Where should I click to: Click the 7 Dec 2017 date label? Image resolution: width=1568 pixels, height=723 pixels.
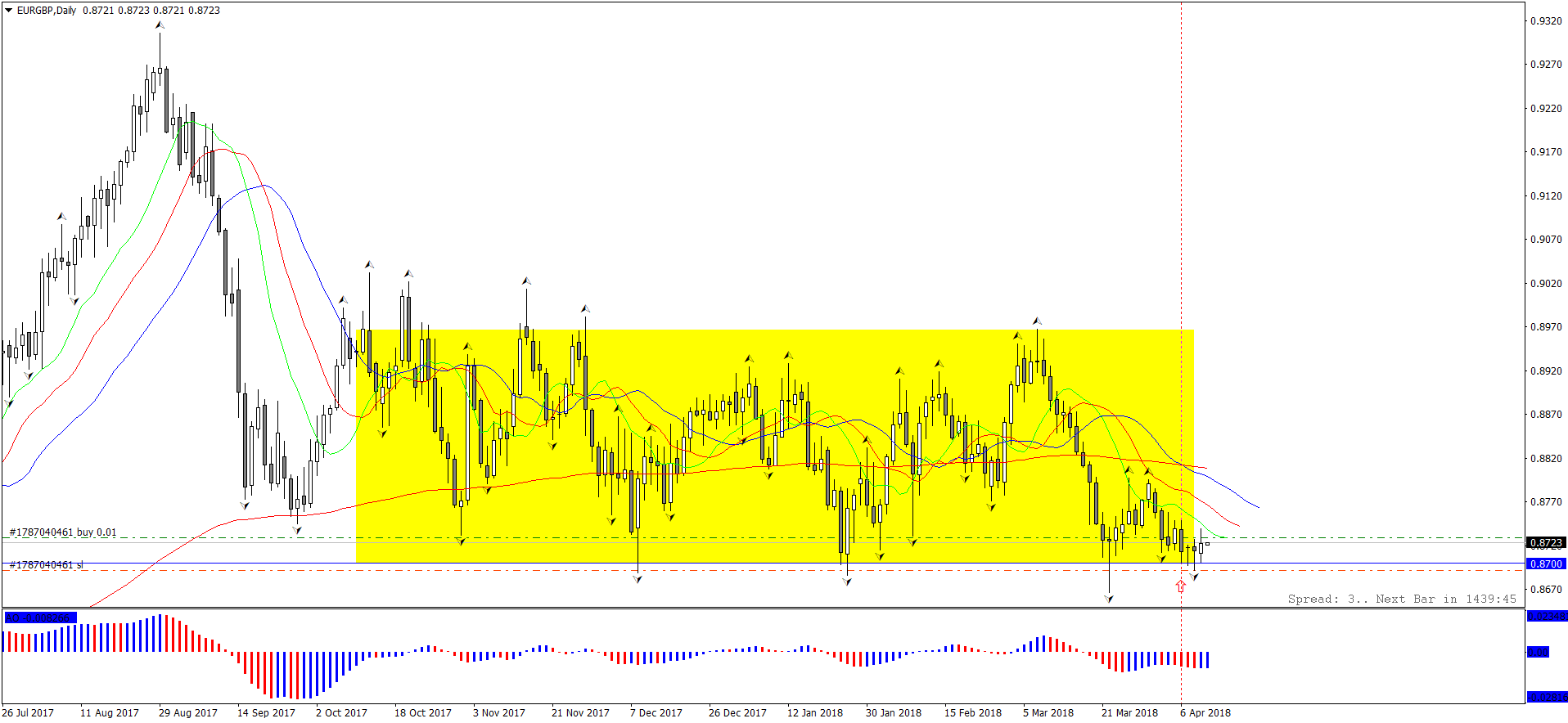click(656, 713)
